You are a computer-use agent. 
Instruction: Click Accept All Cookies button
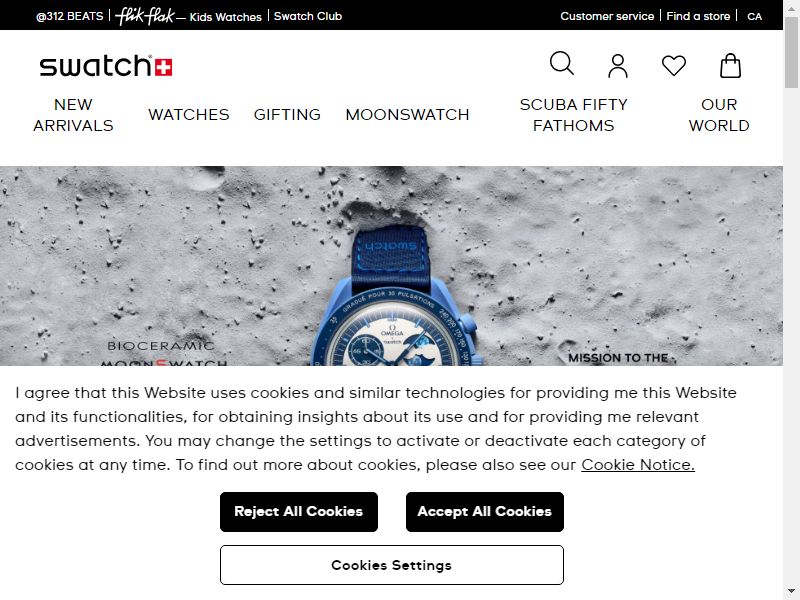click(485, 512)
